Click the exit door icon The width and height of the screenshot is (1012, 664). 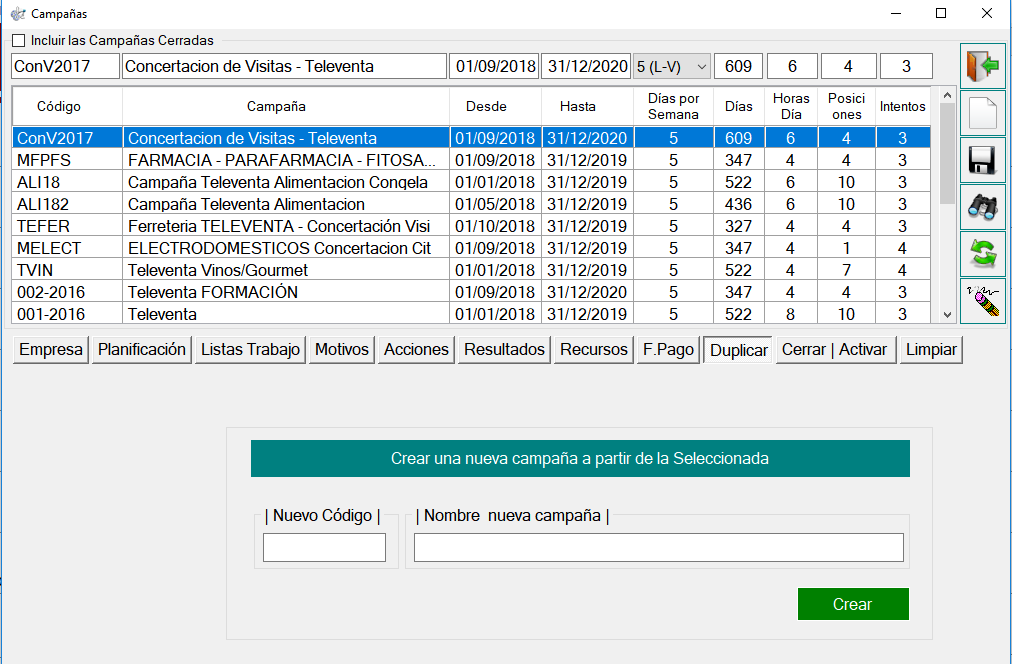coord(982,66)
